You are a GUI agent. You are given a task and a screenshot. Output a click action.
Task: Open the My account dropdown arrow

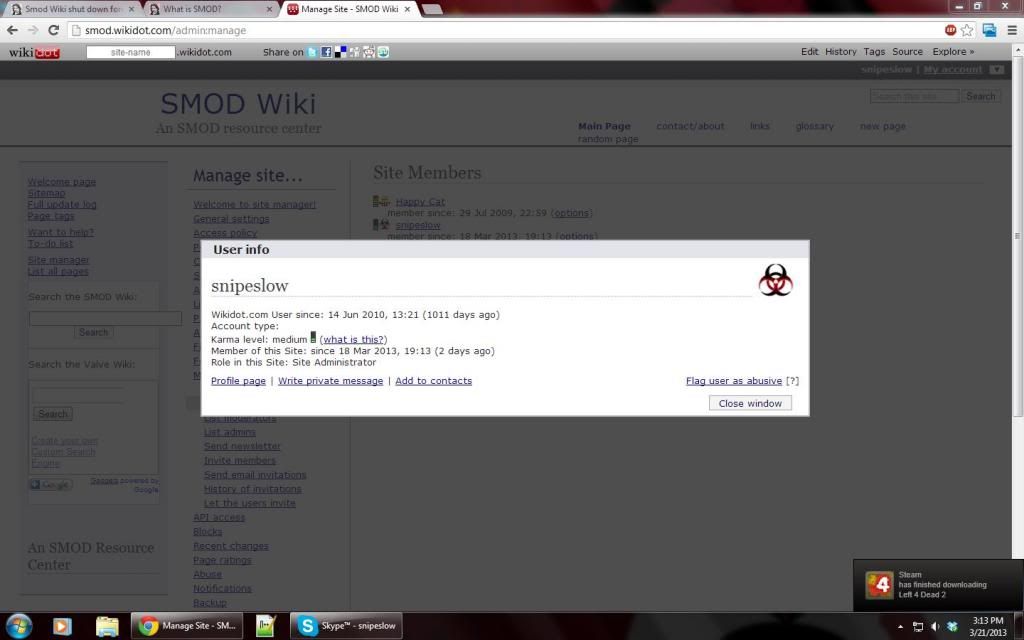click(x=997, y=70)
